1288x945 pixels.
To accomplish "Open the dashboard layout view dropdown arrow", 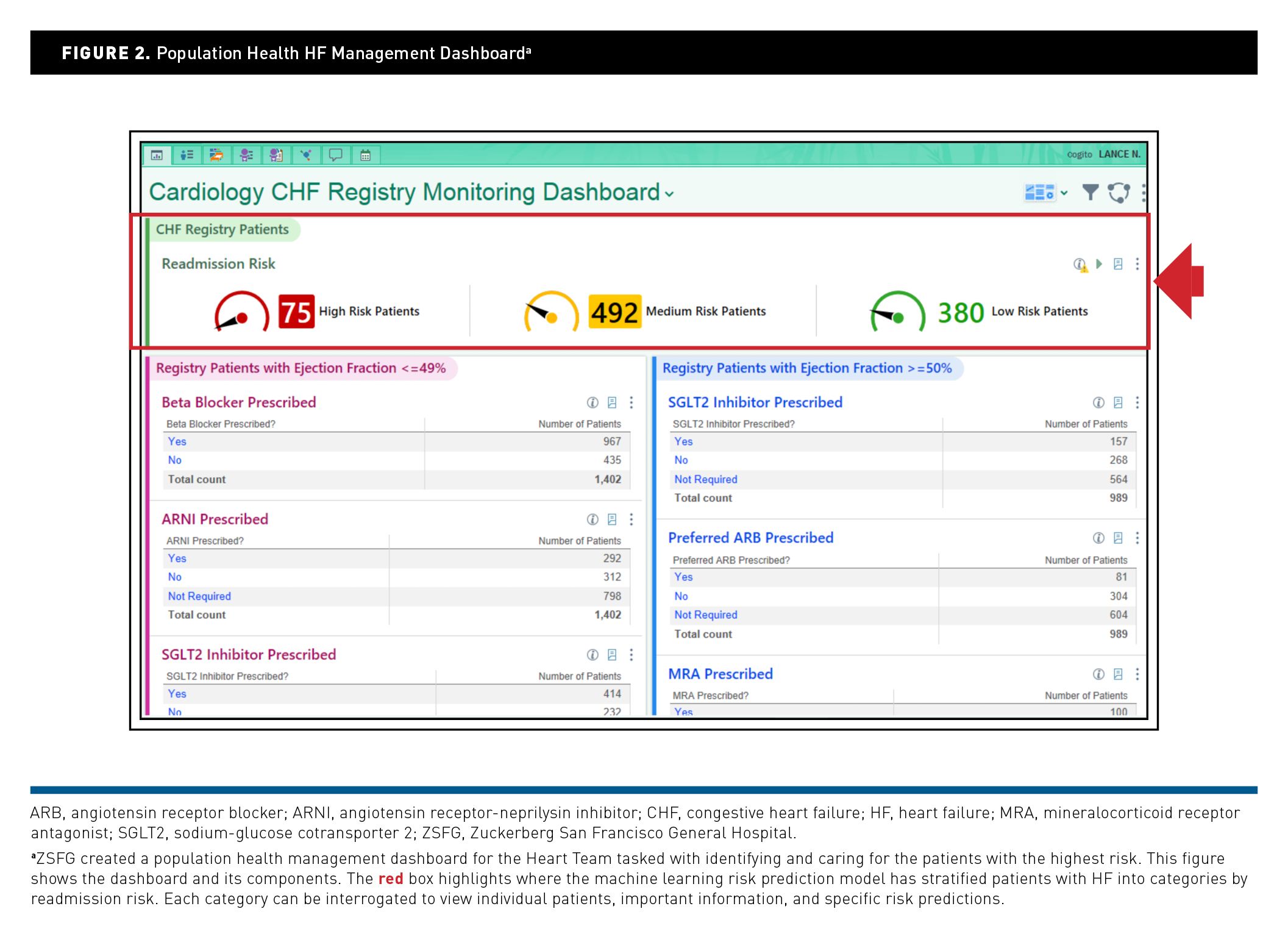I will pos(1064,193).
